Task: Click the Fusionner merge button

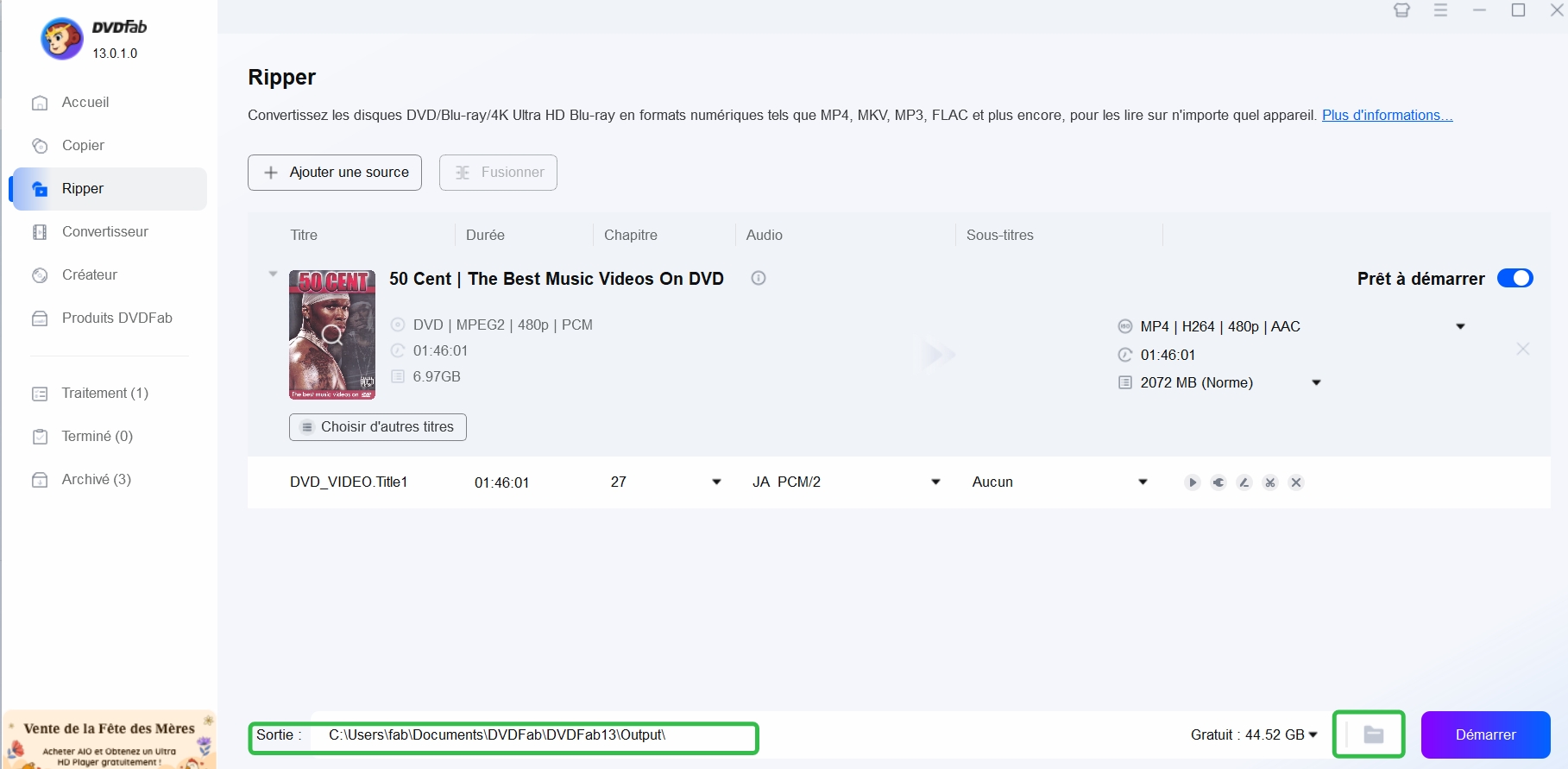Action: (498, 173)
